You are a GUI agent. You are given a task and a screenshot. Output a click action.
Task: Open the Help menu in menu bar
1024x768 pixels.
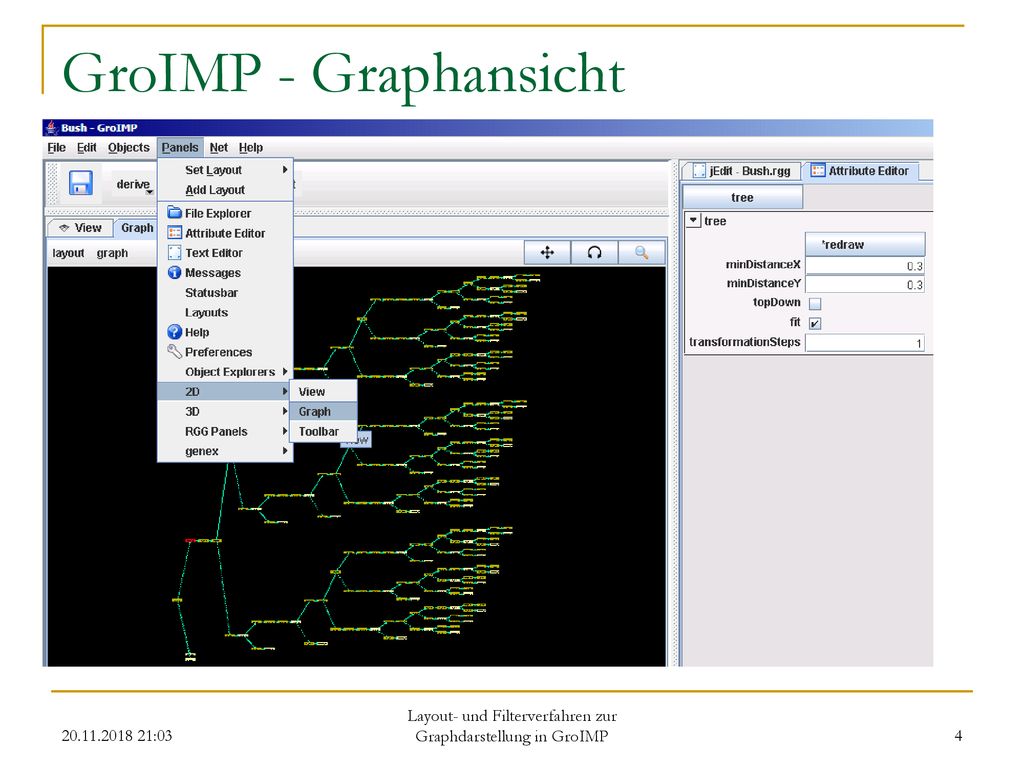pos(251,148)
